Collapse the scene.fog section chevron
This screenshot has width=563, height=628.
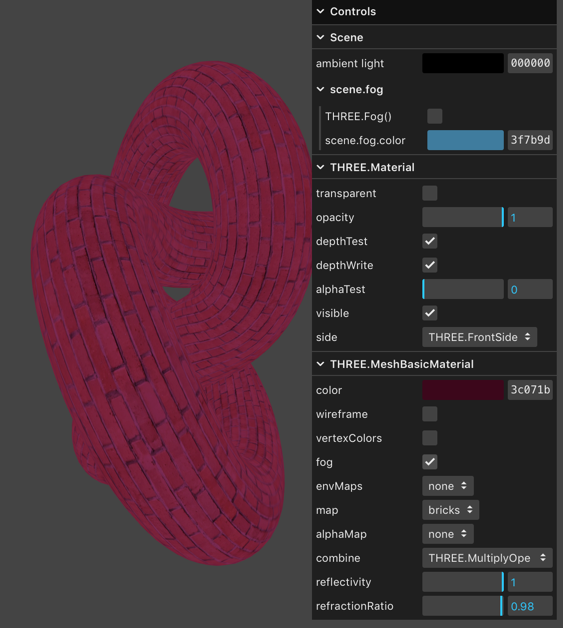pyautogui.click(x=320, y=89)
